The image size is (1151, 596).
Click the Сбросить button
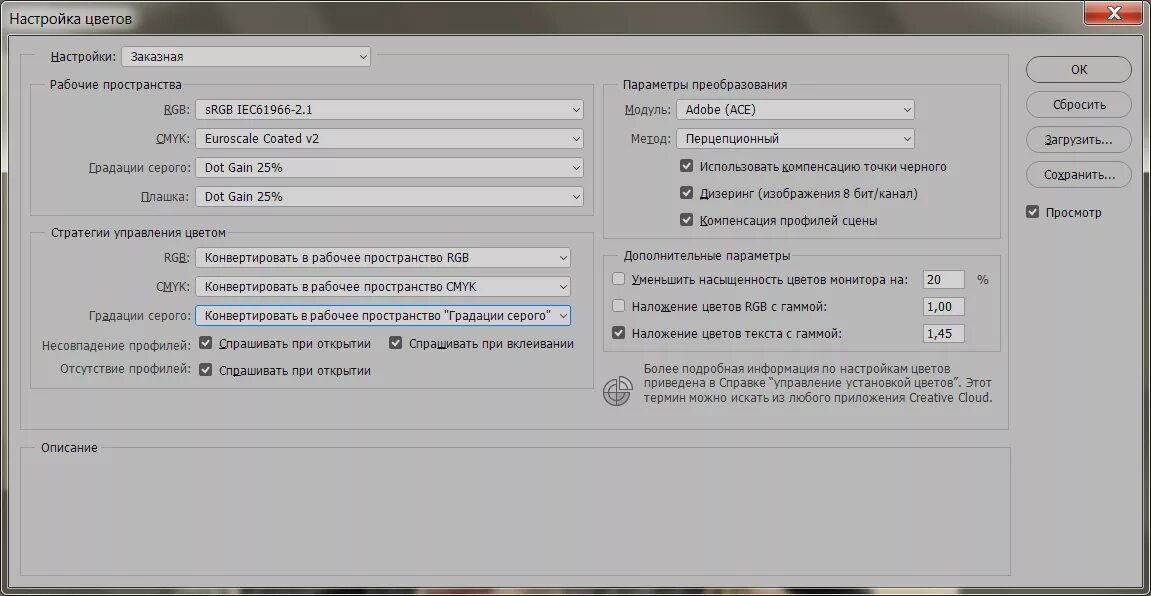(x=1078, y=104)
